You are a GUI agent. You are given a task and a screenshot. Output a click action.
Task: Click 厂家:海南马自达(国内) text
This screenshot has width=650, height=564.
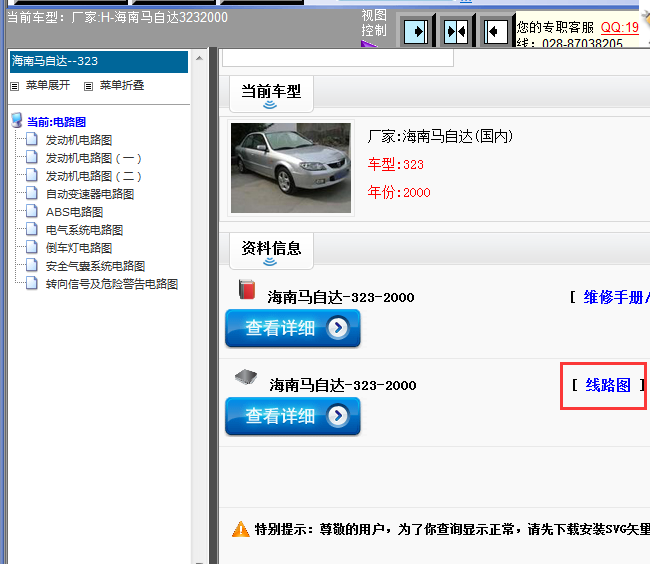pyautogui.click(x=440, y=136)
